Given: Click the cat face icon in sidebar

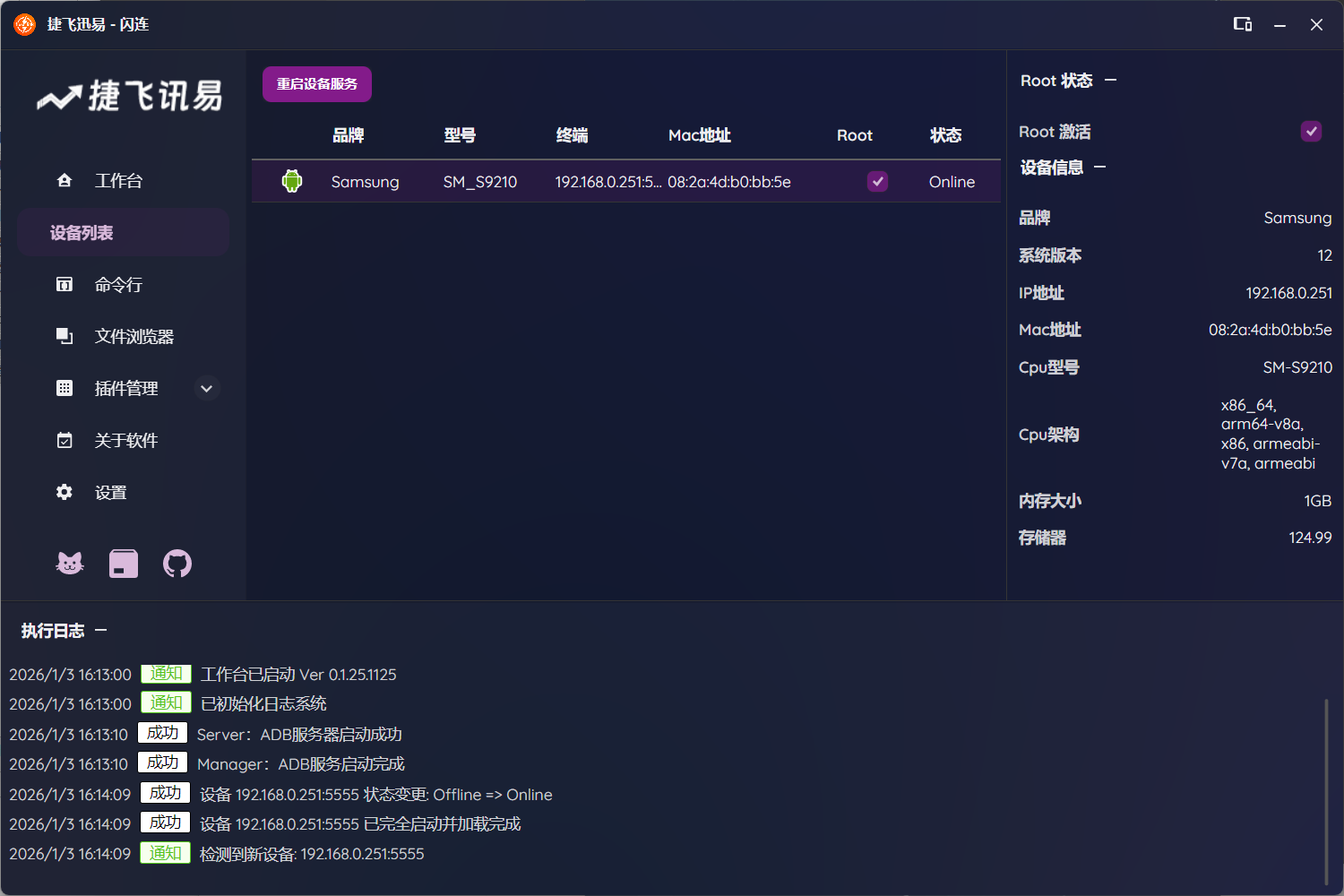Looking at the screenshot, I should tap(70, 564).
